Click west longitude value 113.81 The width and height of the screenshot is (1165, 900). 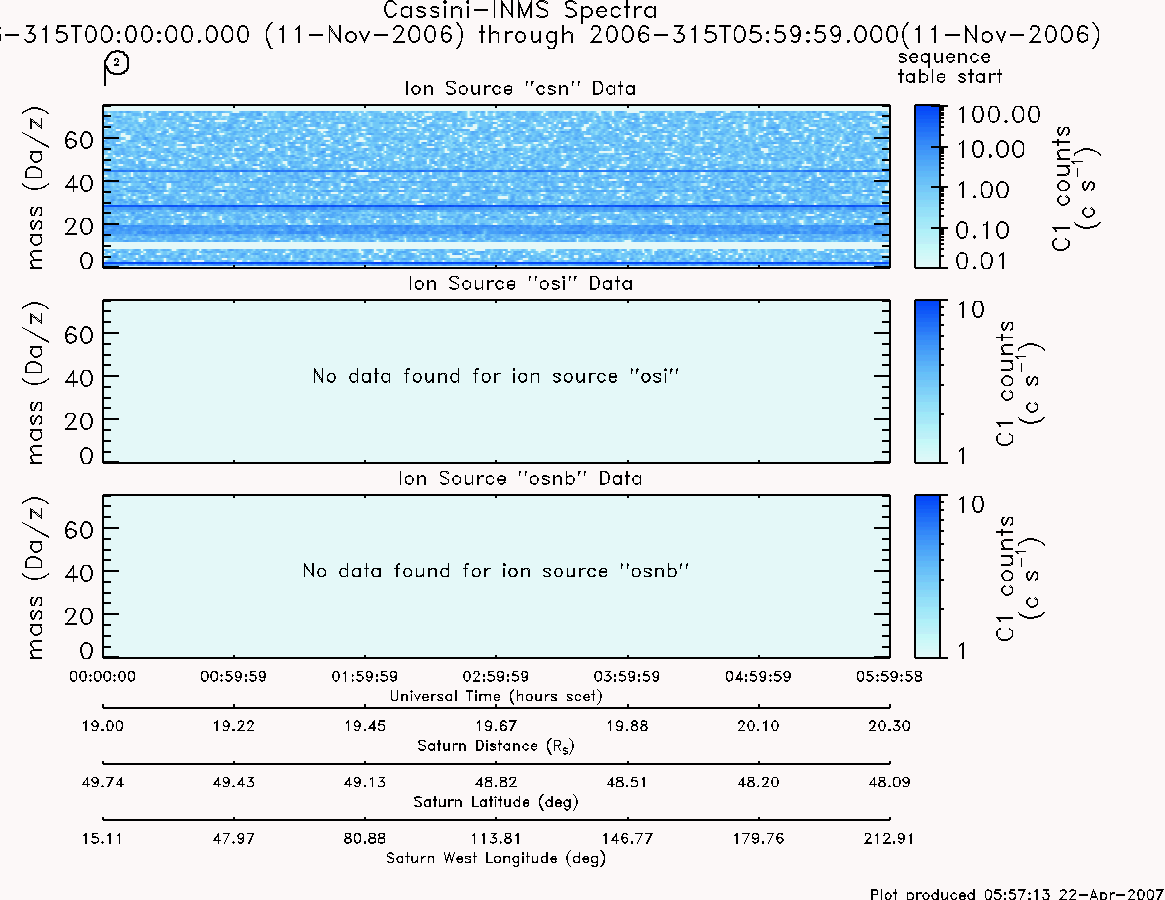(496, 839)
